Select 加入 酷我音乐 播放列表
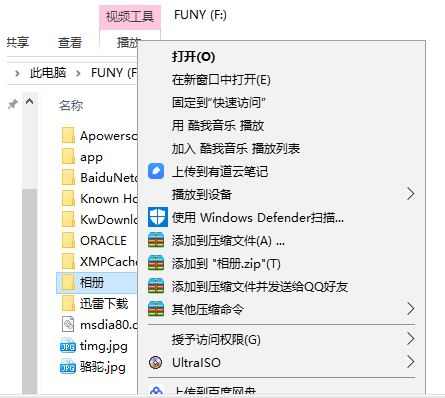 (236, 149)
